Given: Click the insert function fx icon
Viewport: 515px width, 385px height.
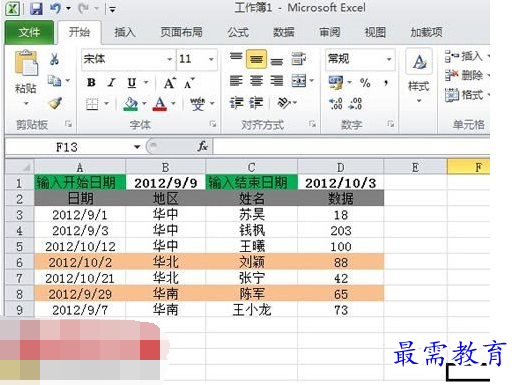Looking at the screenshot, I should 203,146.
